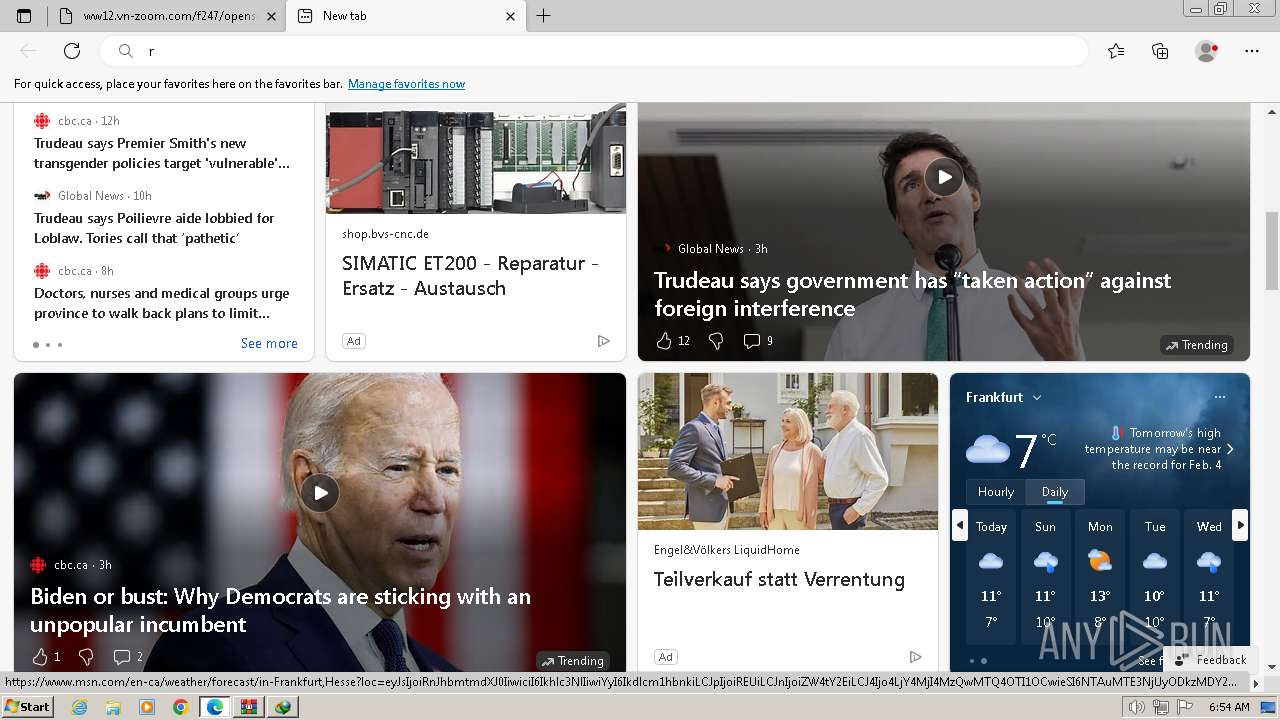Screen dimensions: 1280x720
Task: Click See more in news card
Action: 269,343
